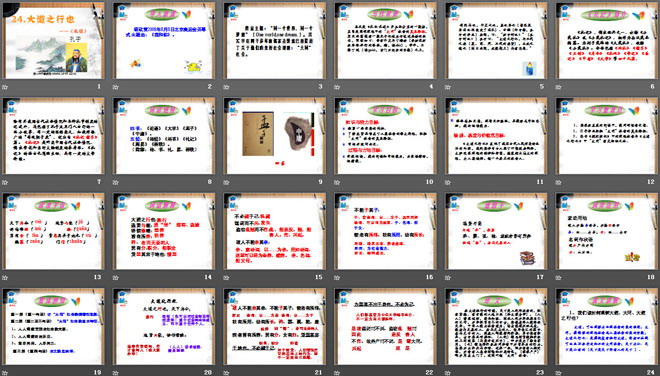Select slide 20 thumbnail
This screenshot has width=660, height=376.
(164, 327)
